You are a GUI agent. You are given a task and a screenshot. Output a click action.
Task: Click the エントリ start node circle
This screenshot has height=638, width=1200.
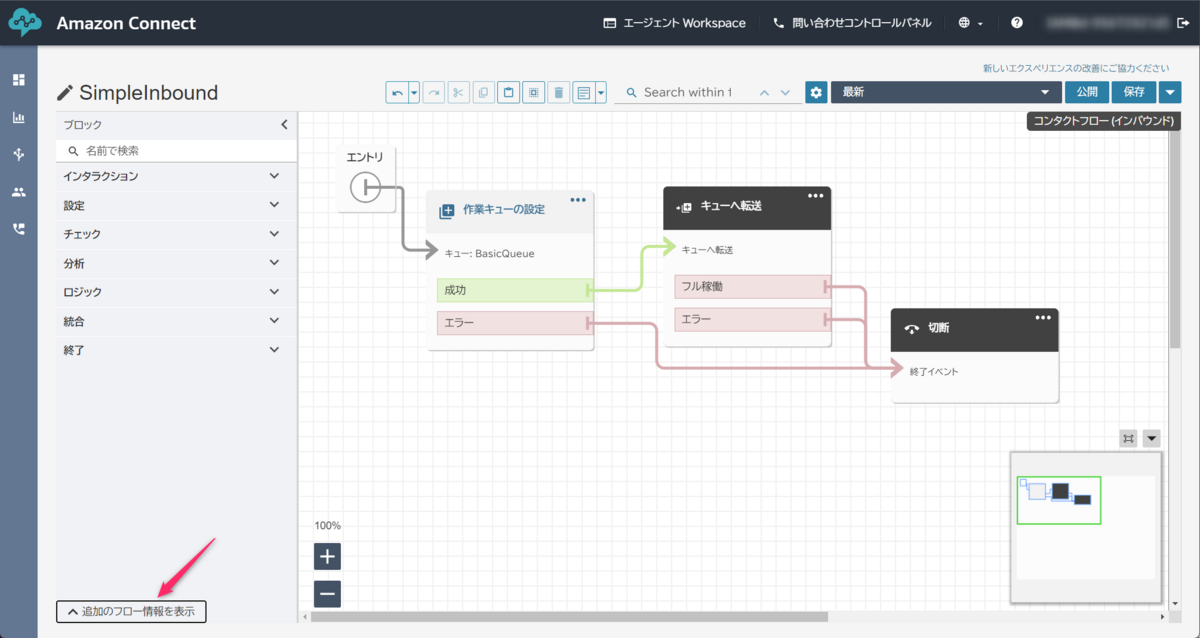(365, 187)
